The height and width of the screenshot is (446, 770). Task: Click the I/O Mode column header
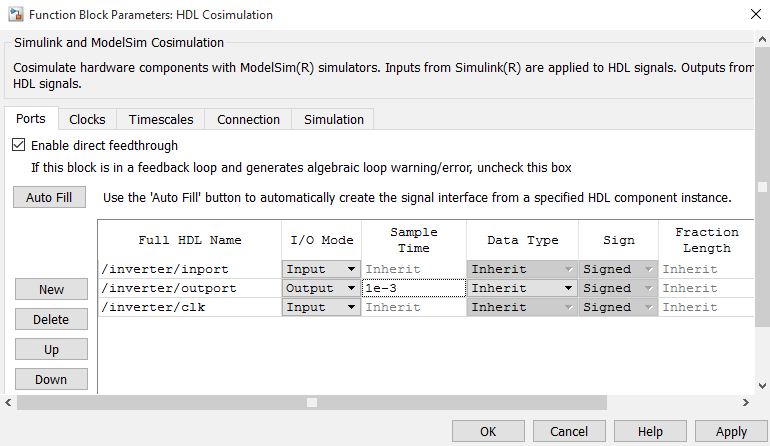[x=322, y=240]
